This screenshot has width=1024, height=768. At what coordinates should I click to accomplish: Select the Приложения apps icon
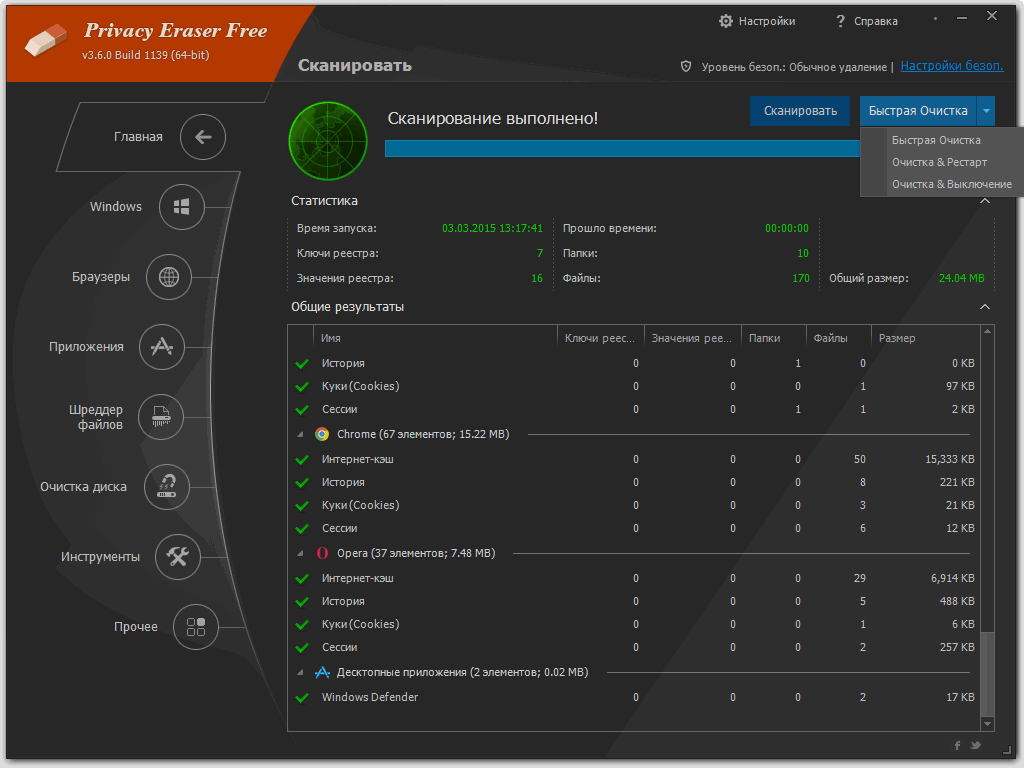click(161, 347)
